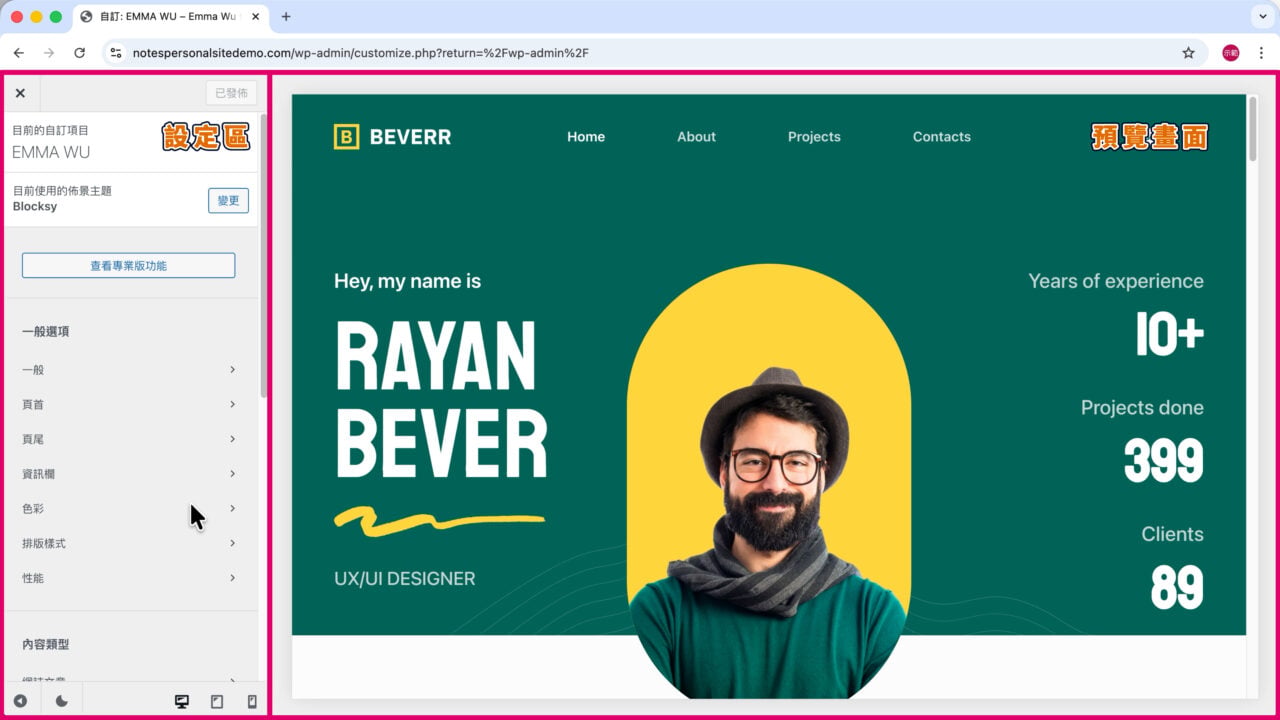1280x720 pixels.
Task: Click the preview pane vertical scrollbar
Action: (x=1253, y=128)
